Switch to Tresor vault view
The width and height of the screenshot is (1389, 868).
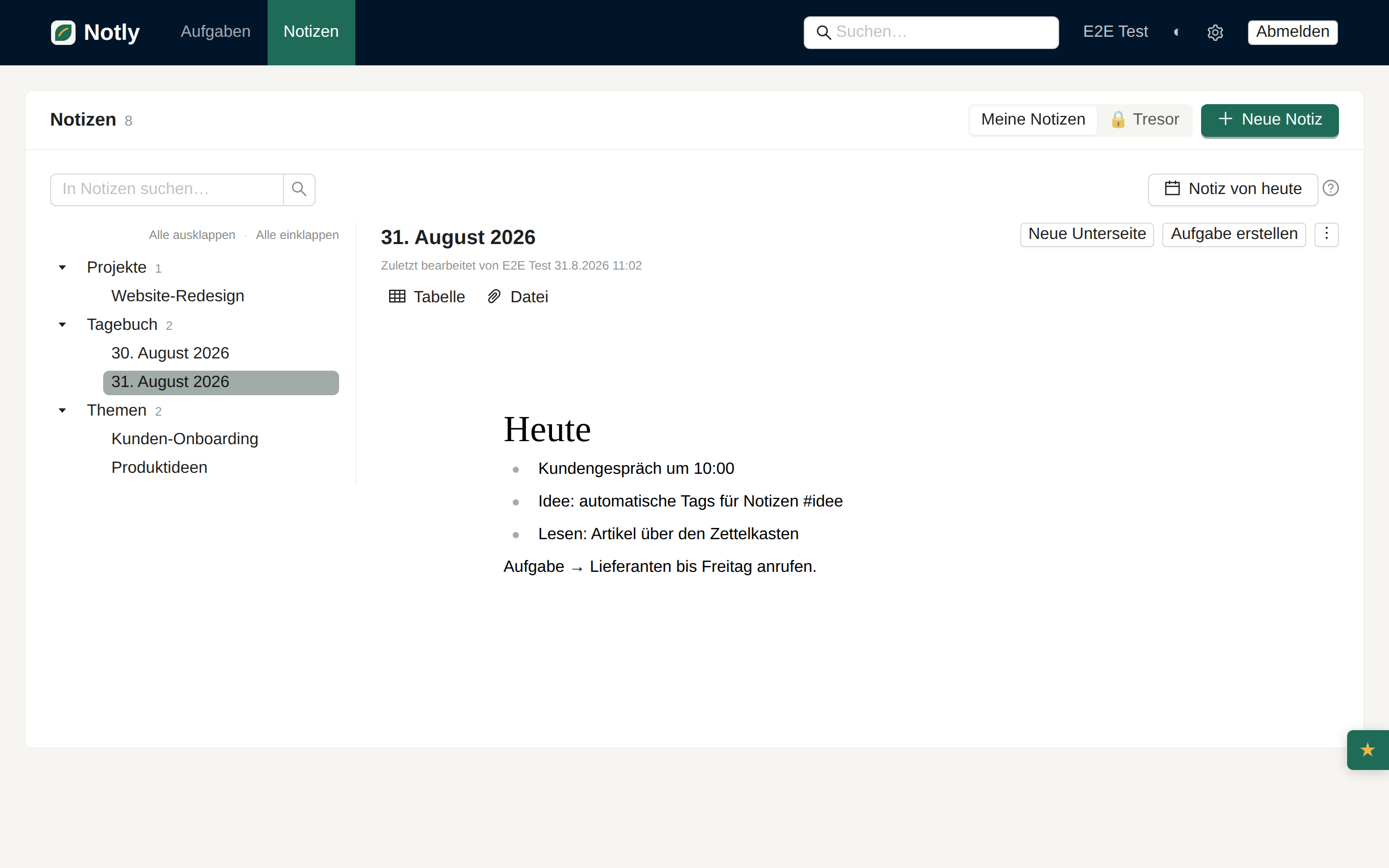coord(1144,119)
